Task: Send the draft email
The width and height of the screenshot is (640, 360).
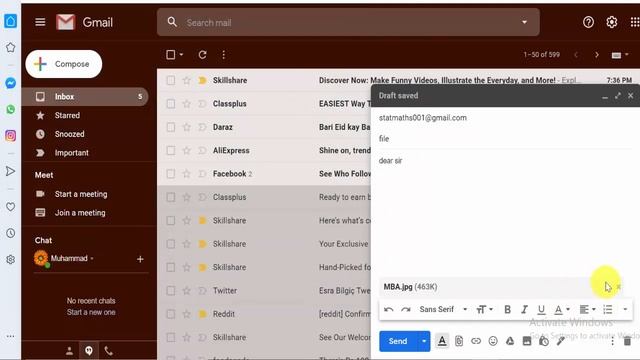Action: (x=398, y=341)
